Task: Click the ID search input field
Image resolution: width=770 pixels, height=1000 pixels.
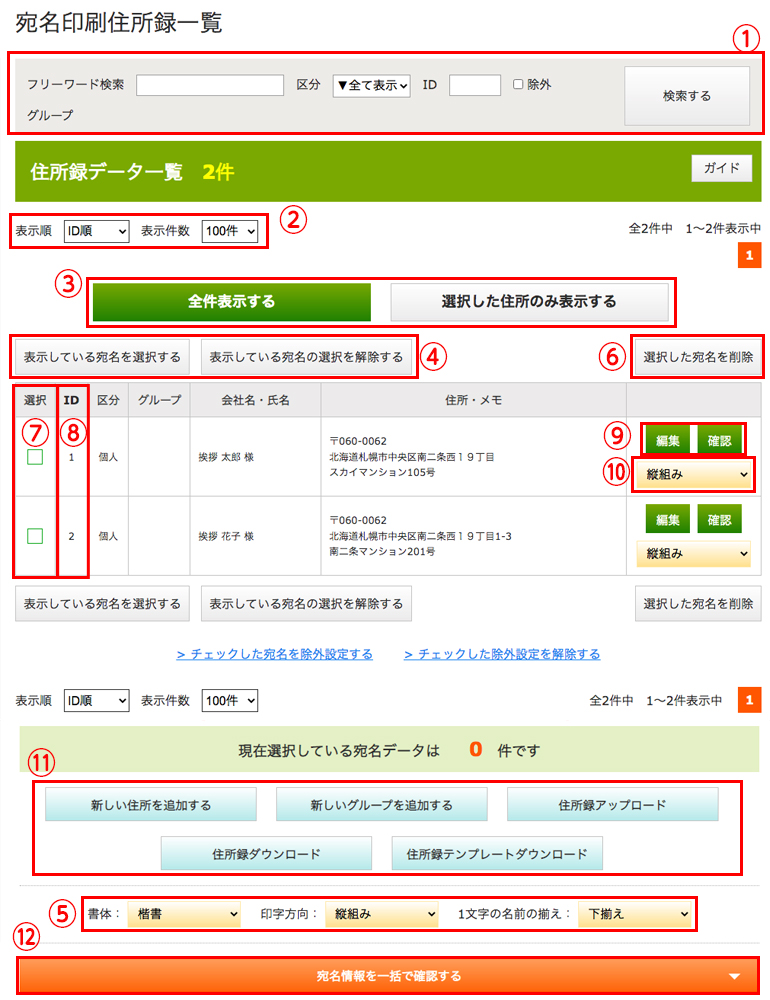Action: [x=474, y=85]
